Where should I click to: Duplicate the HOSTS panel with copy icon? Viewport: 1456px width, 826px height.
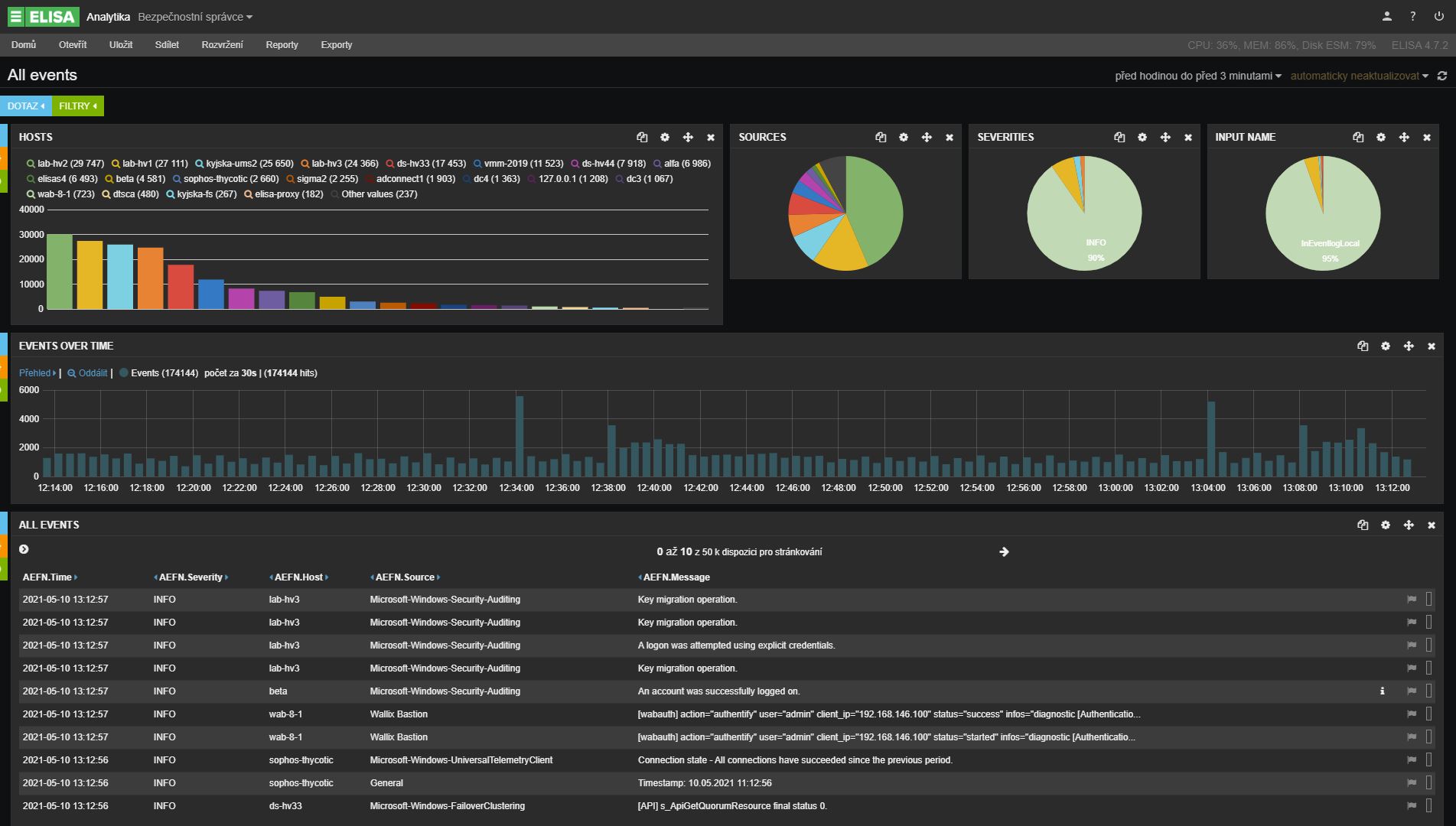point(642,137)
